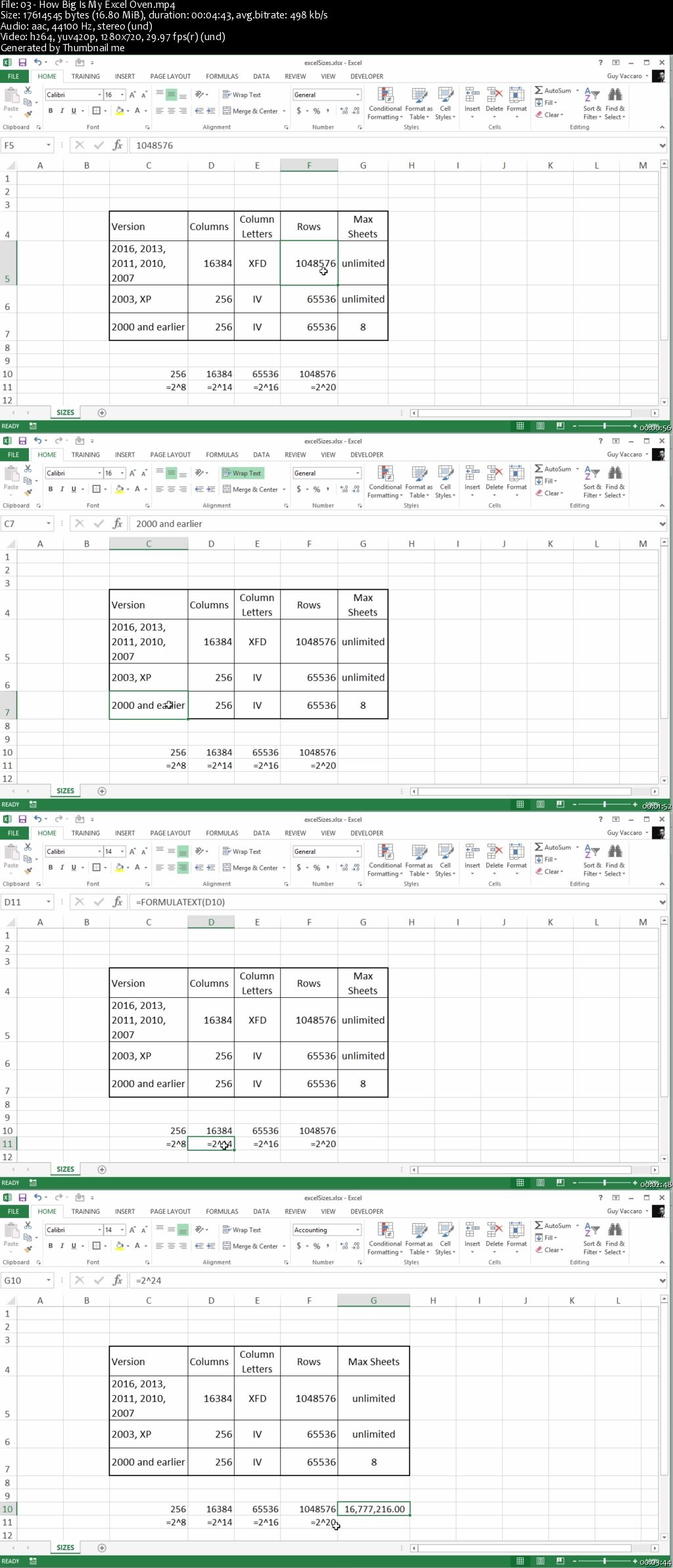Image resolution: width=673 pixels, height=1568 pixels.
Task: Click the Help question mark in the G10 window
Action: [x=600, y=1198]
